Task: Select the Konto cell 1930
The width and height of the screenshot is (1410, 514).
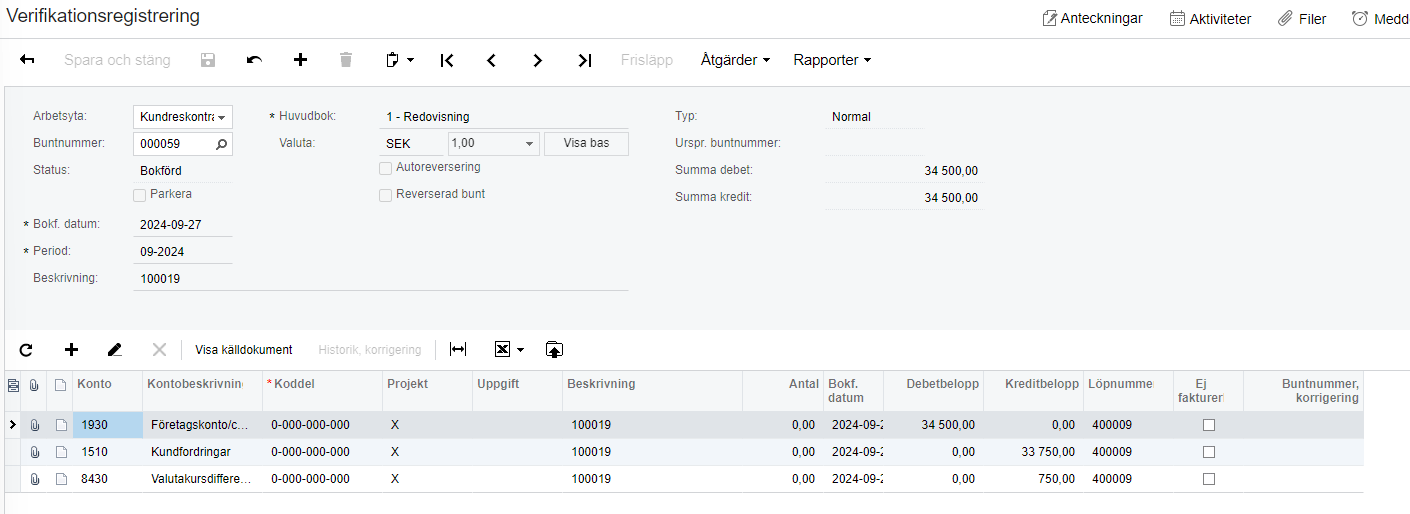Action: (x=108, y=425)
